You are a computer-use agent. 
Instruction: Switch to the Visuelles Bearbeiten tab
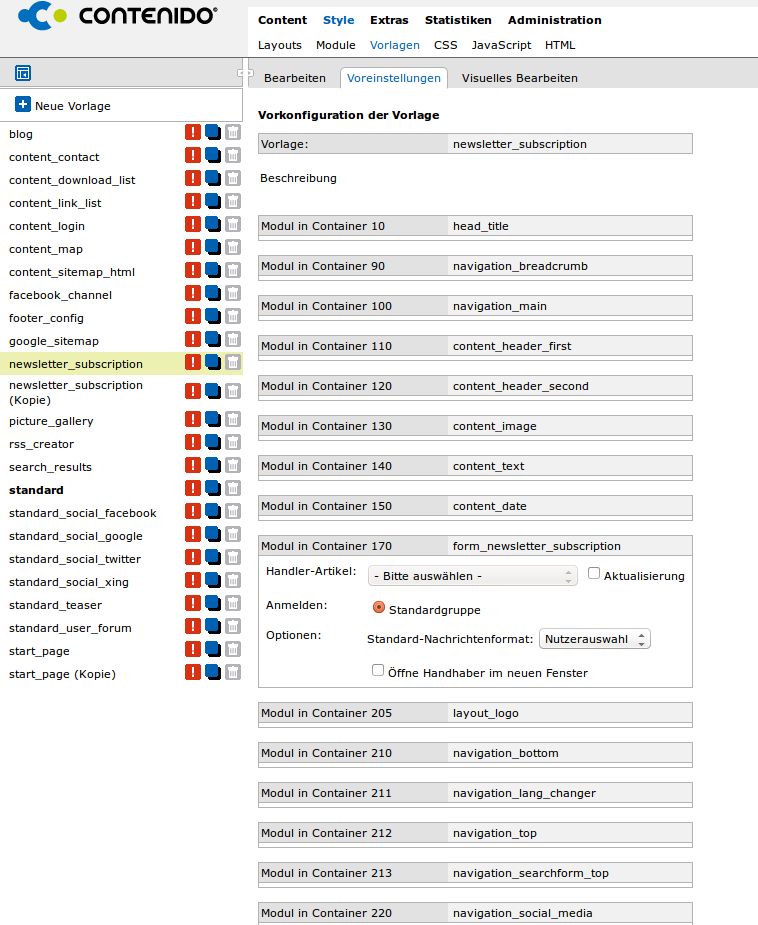(519, 78)
